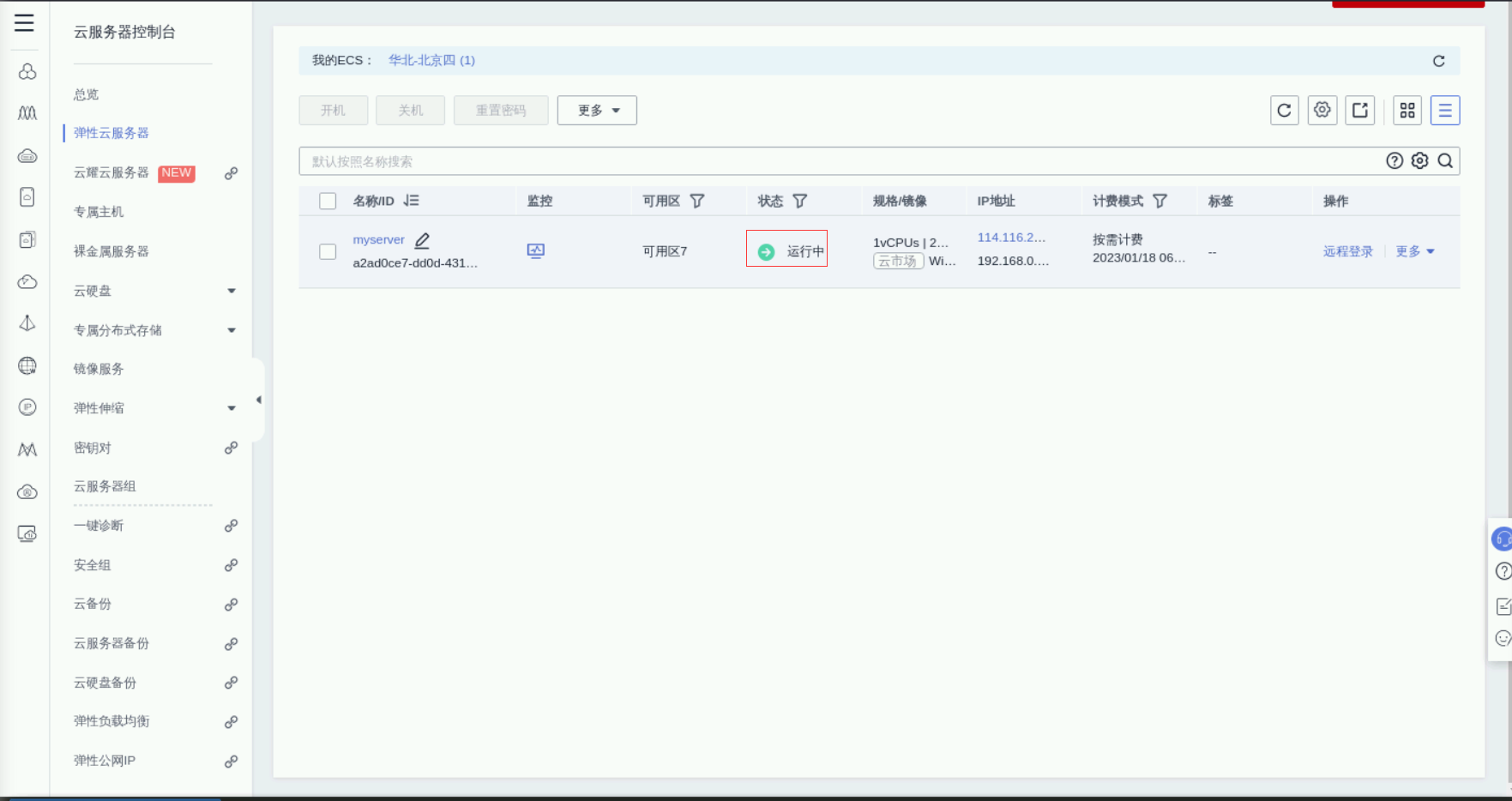Click the gear icon inside the search bar
This screenshot has width=1512, height=801.
[1420, 161]
